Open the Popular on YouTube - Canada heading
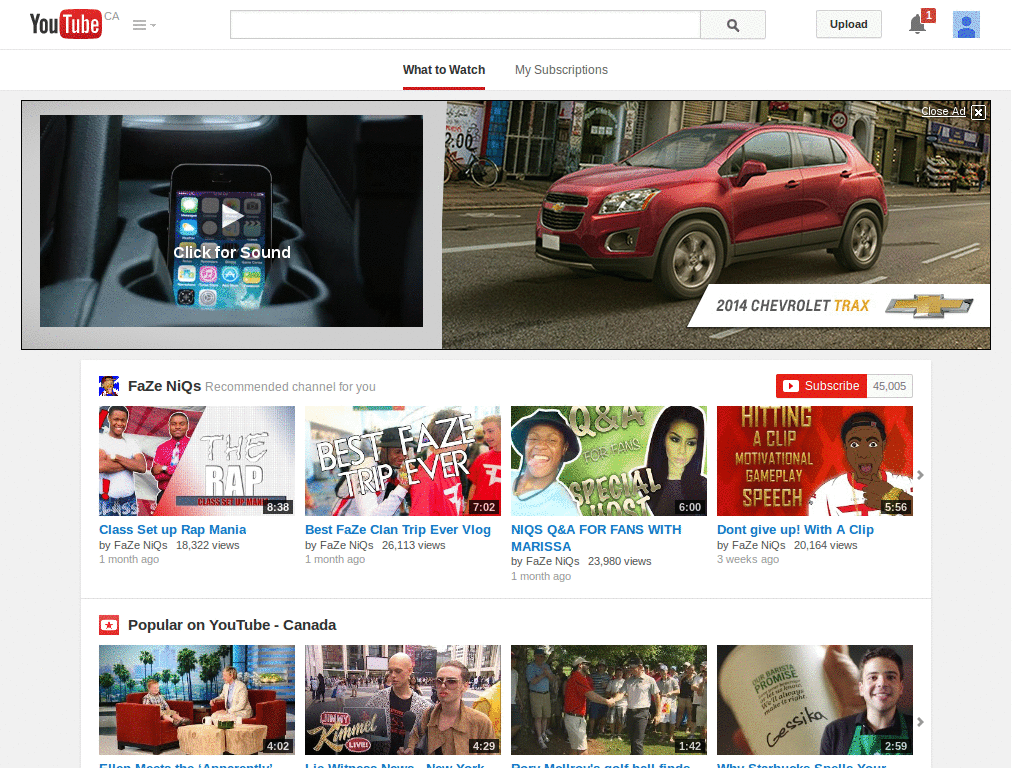The width and height of the screenshot is (1024, 768). click(x=232, y=625)
